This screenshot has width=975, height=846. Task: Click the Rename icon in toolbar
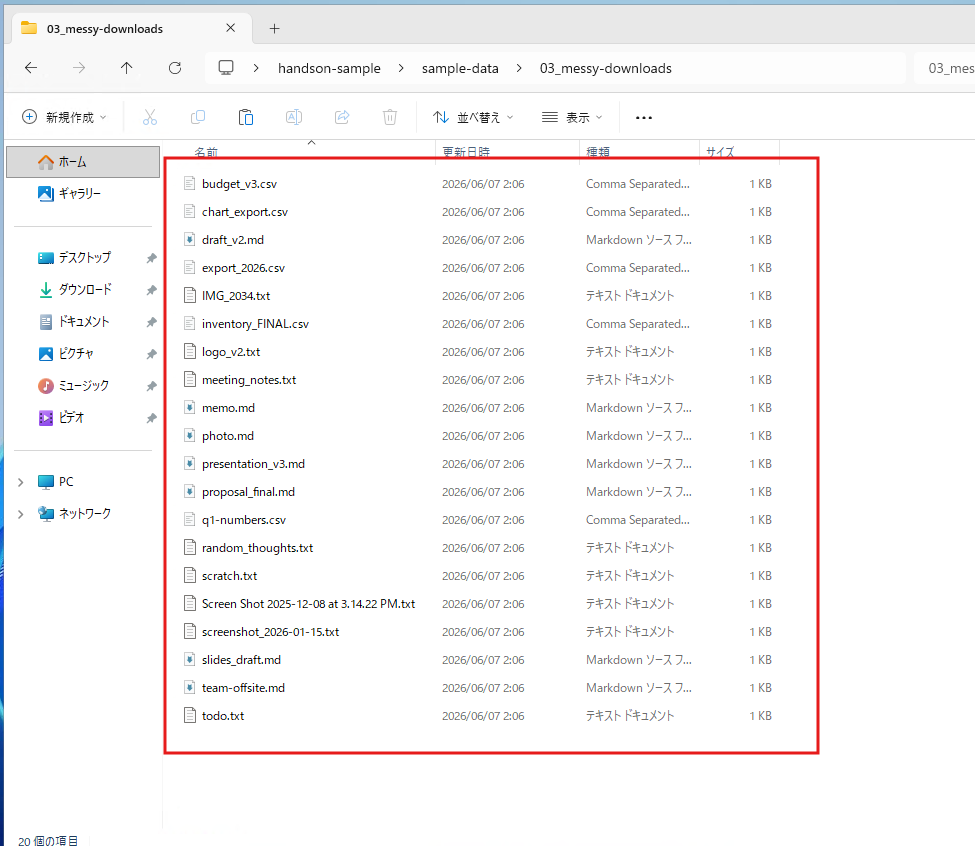293,117
